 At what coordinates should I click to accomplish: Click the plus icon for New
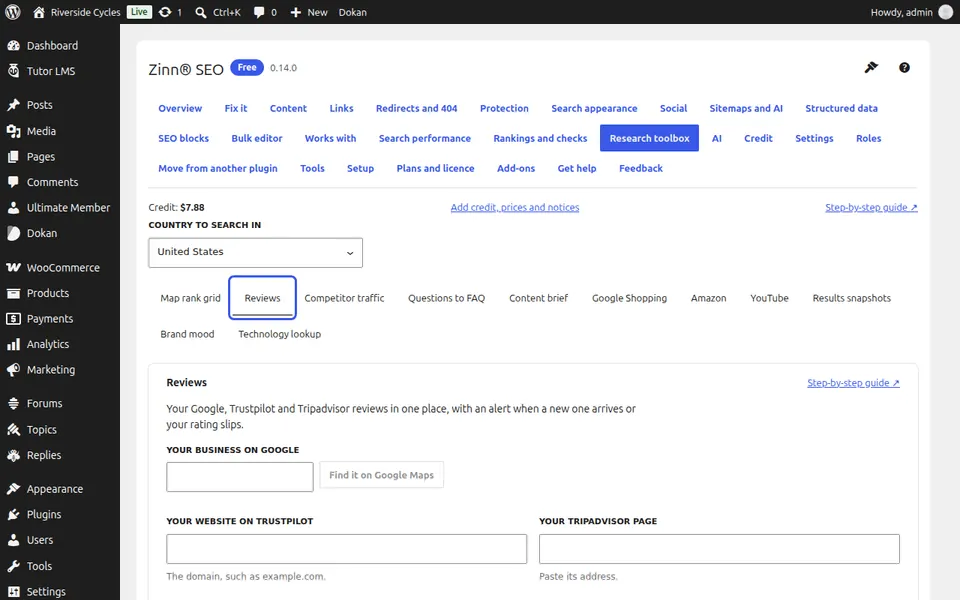click(296, 12)
